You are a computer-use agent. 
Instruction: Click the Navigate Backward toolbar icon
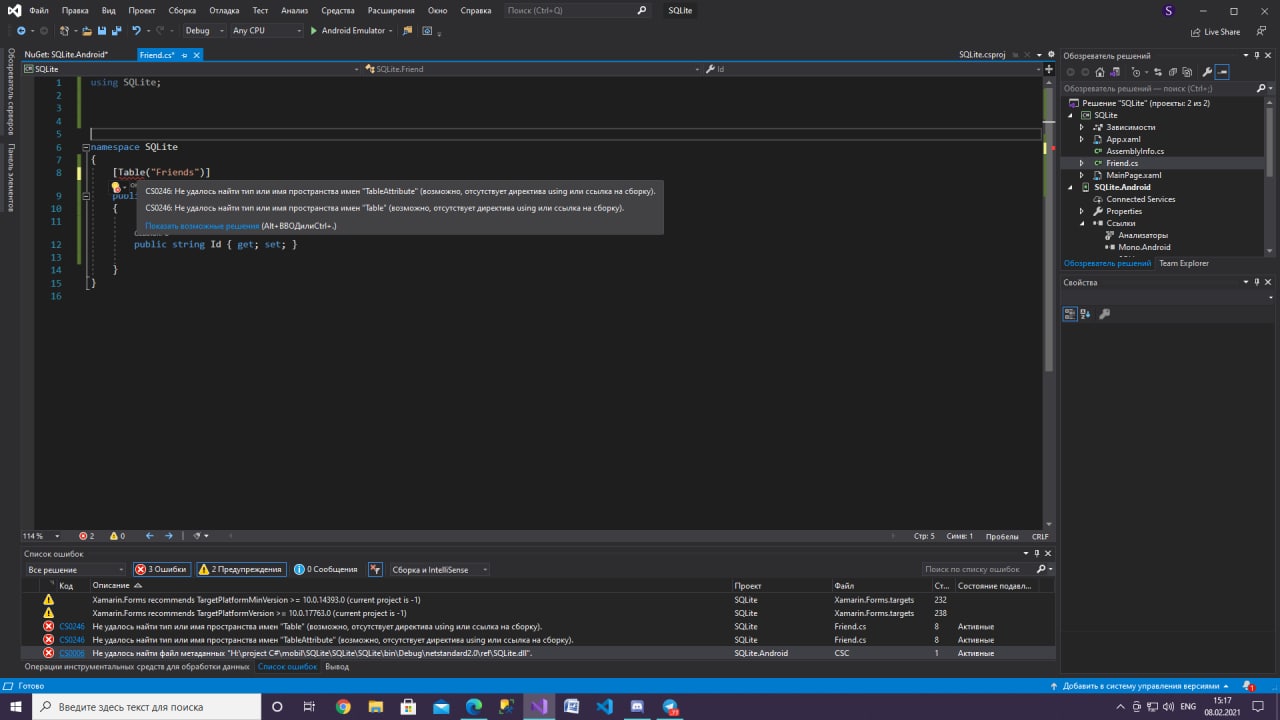(x=21, y=31)
